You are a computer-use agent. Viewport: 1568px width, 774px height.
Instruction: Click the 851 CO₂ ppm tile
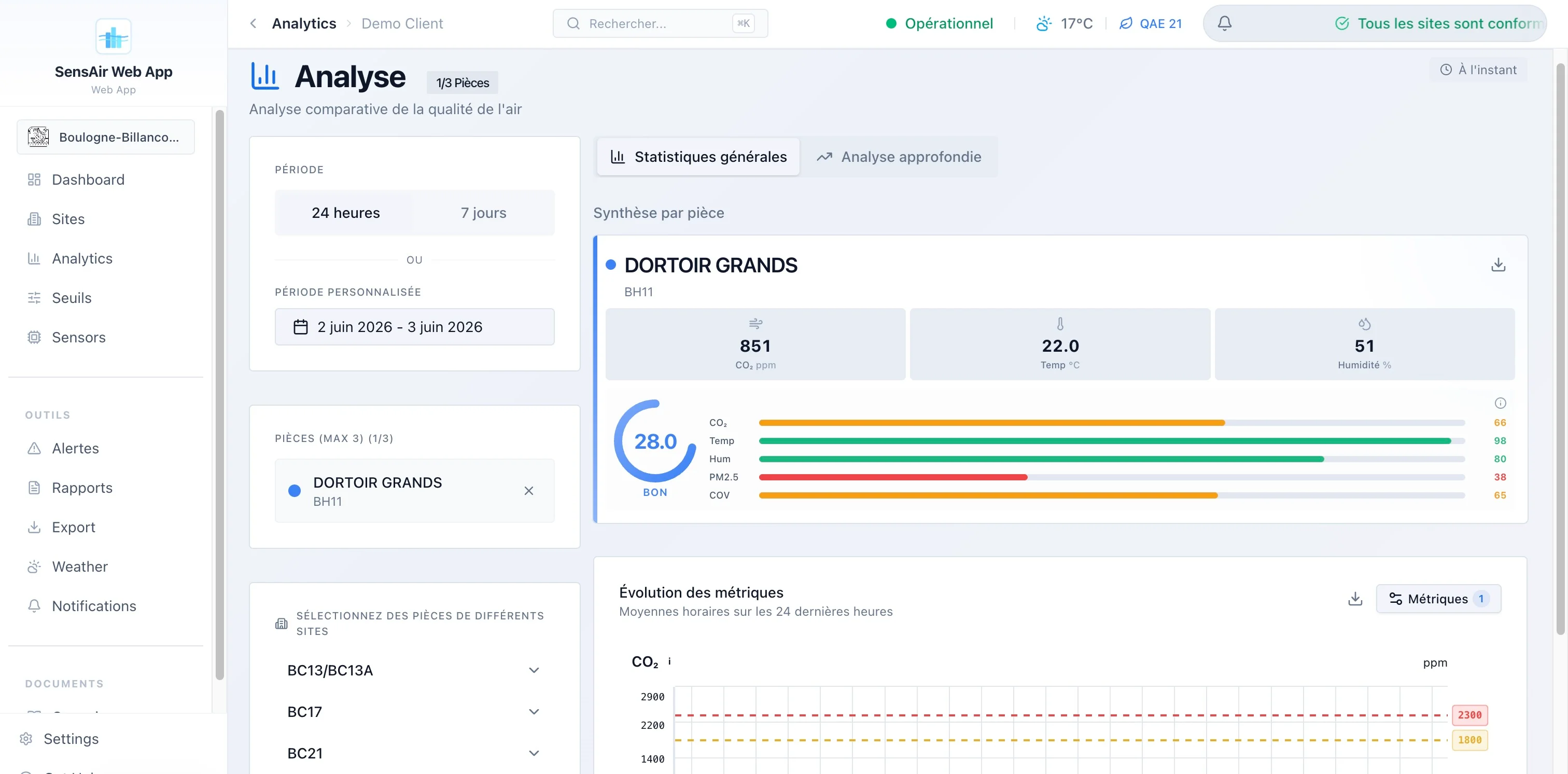[x=755, y=344]
